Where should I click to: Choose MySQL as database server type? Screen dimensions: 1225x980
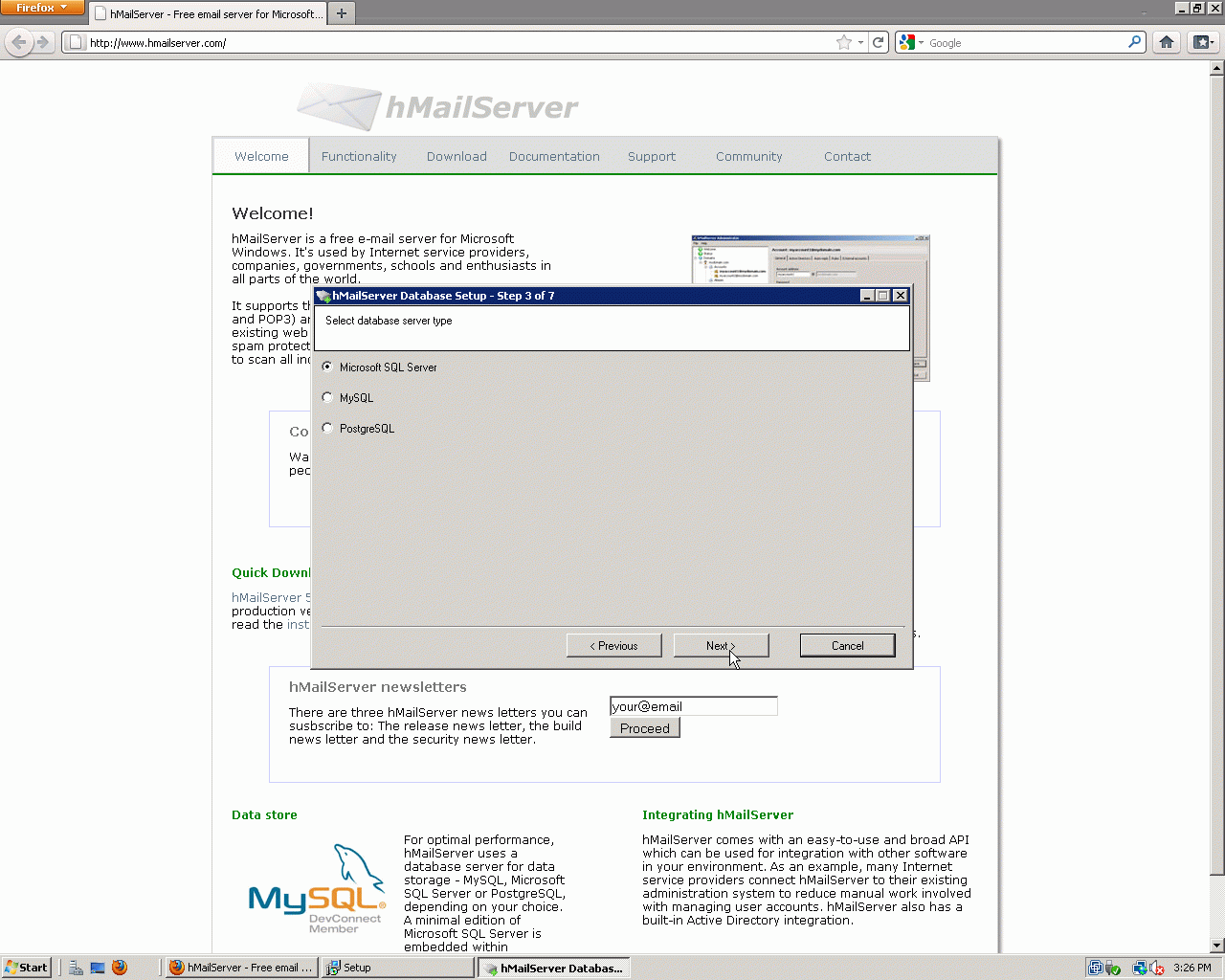[x=327, y=397]
